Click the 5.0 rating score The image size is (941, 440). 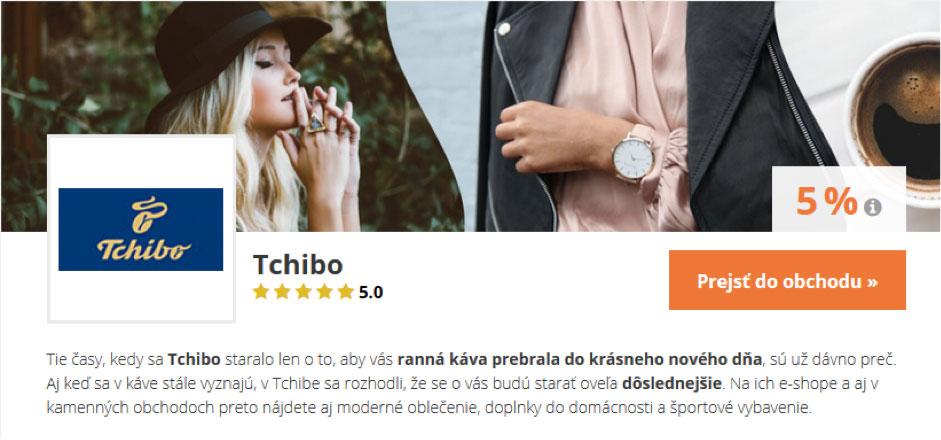(x=371, y=292)
